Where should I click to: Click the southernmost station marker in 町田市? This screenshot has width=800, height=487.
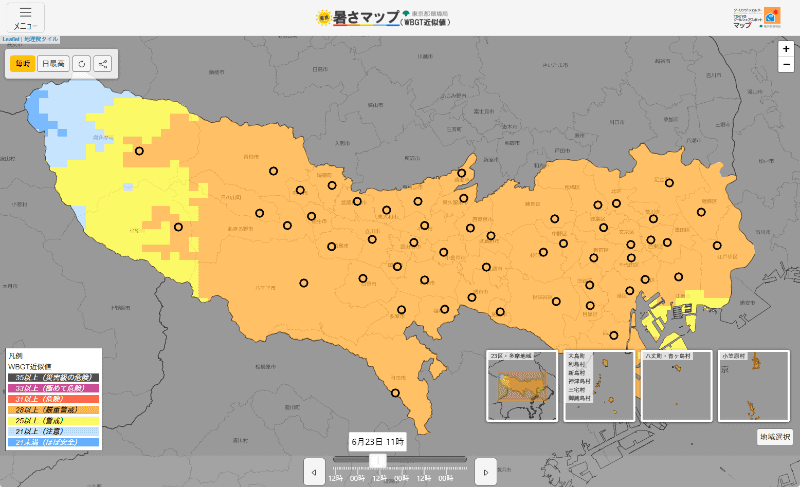(x=395, y=393)
